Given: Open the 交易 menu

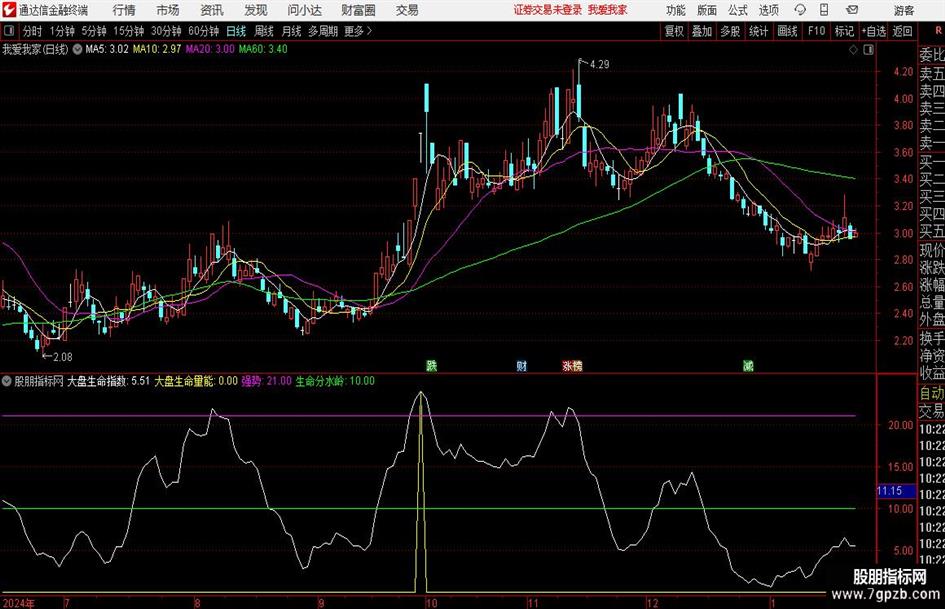Looking at the screenshot, I should [407, 10].
